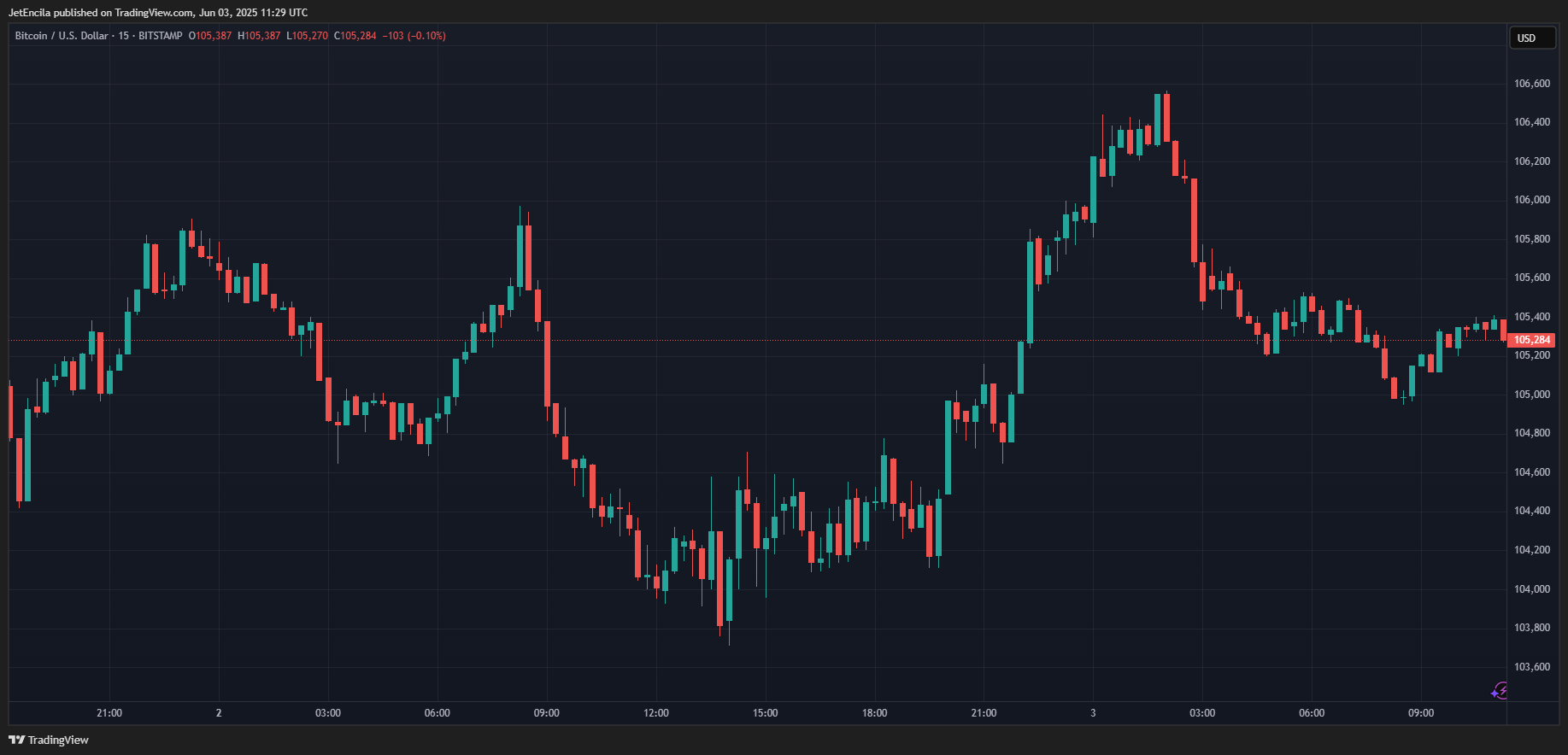Click the red 105,284 current price tag
The image size is (1568, 755).
[x=1531, y=340]
